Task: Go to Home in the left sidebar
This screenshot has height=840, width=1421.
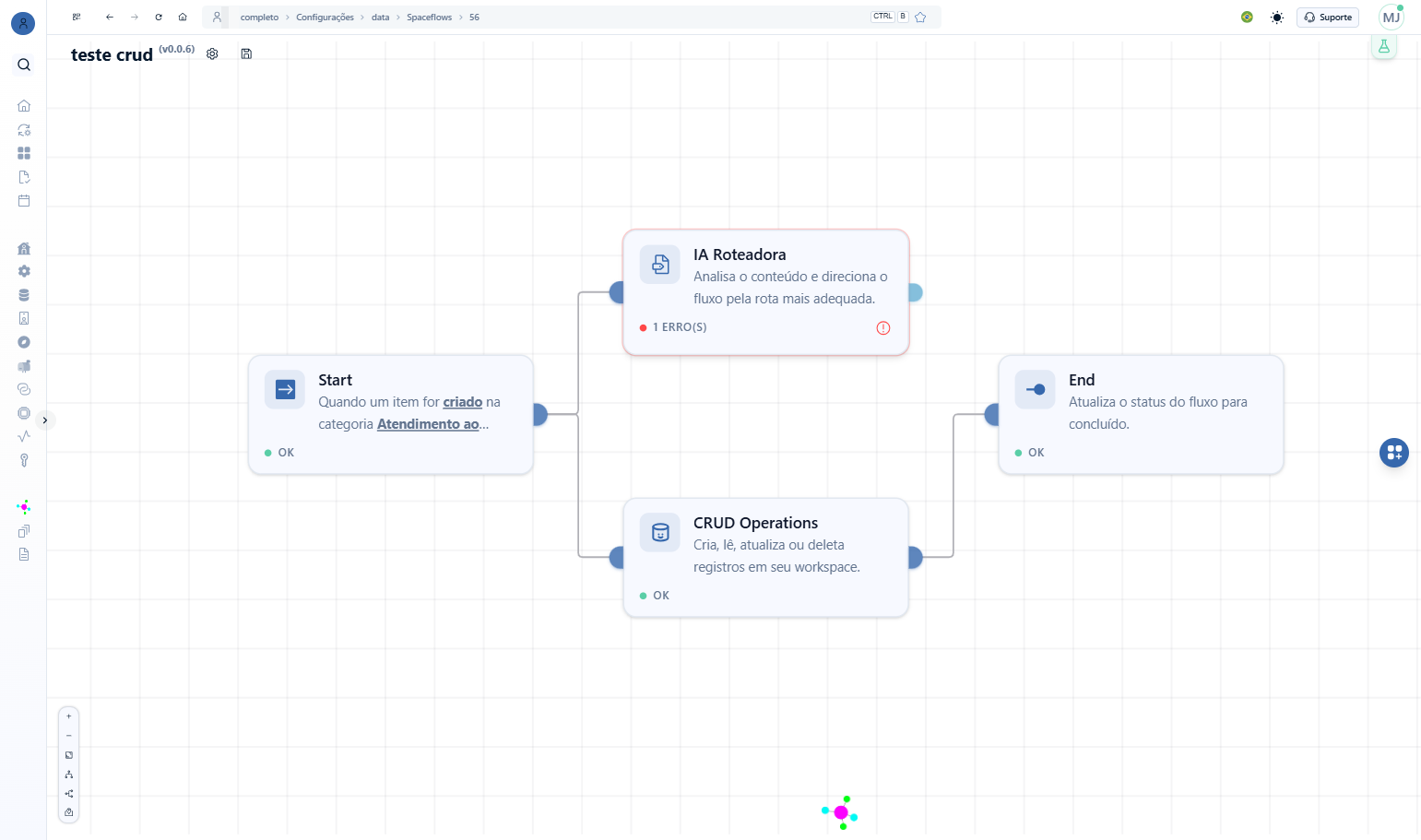Action: click(24, 106)
